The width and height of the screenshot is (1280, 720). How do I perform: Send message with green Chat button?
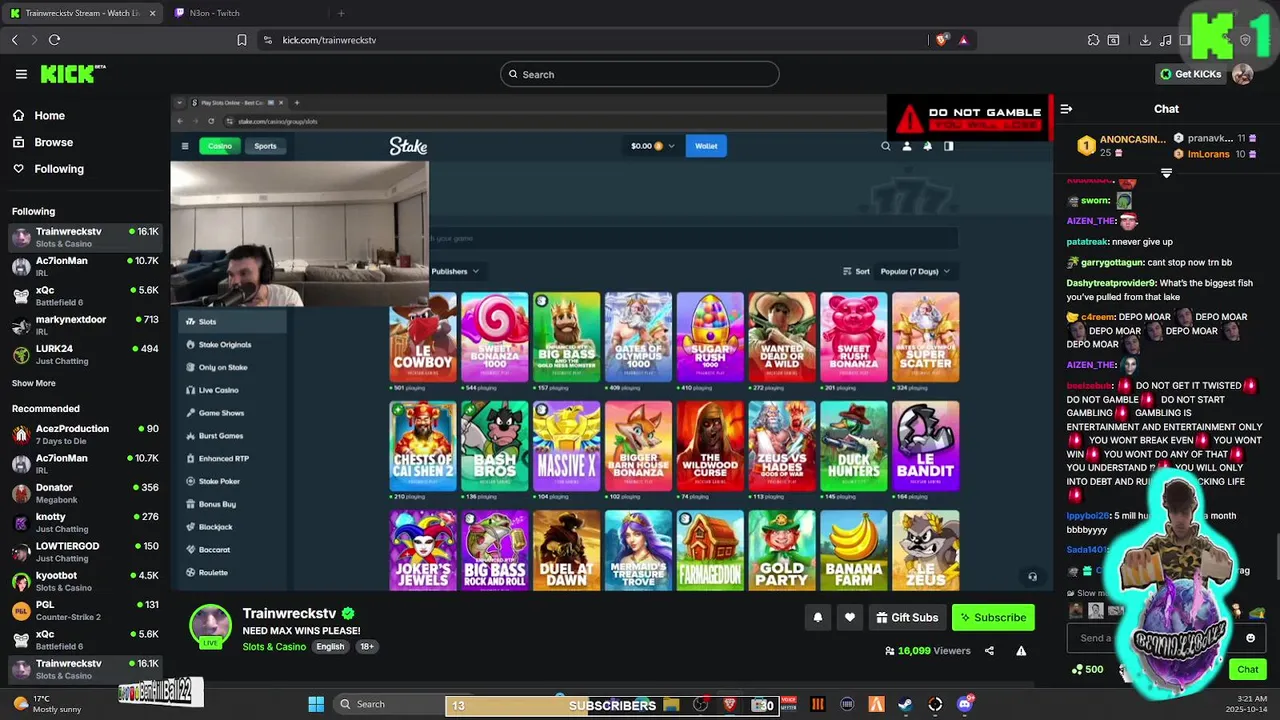[1247, 669]
